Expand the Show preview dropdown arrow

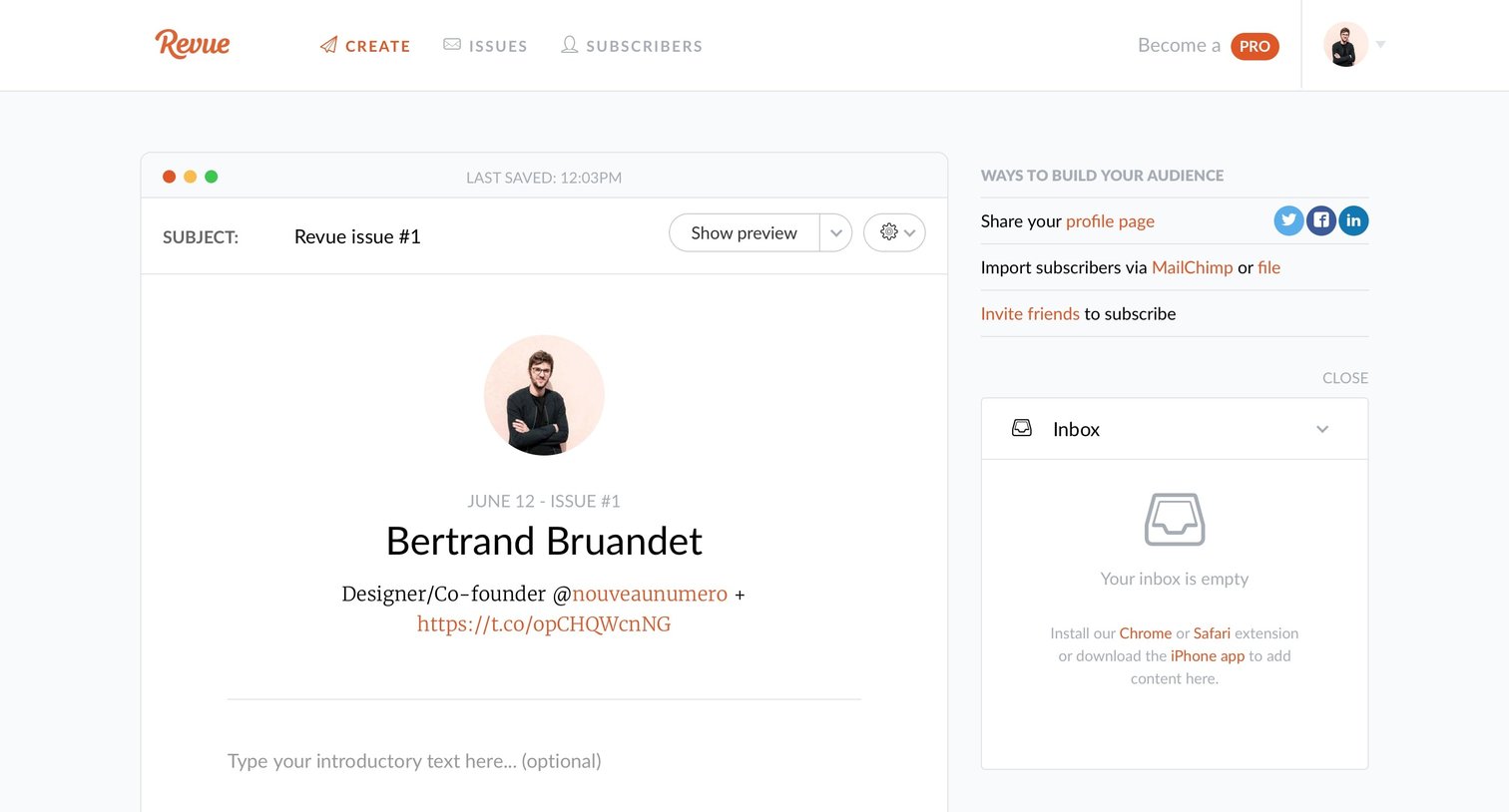pos(836,232)
